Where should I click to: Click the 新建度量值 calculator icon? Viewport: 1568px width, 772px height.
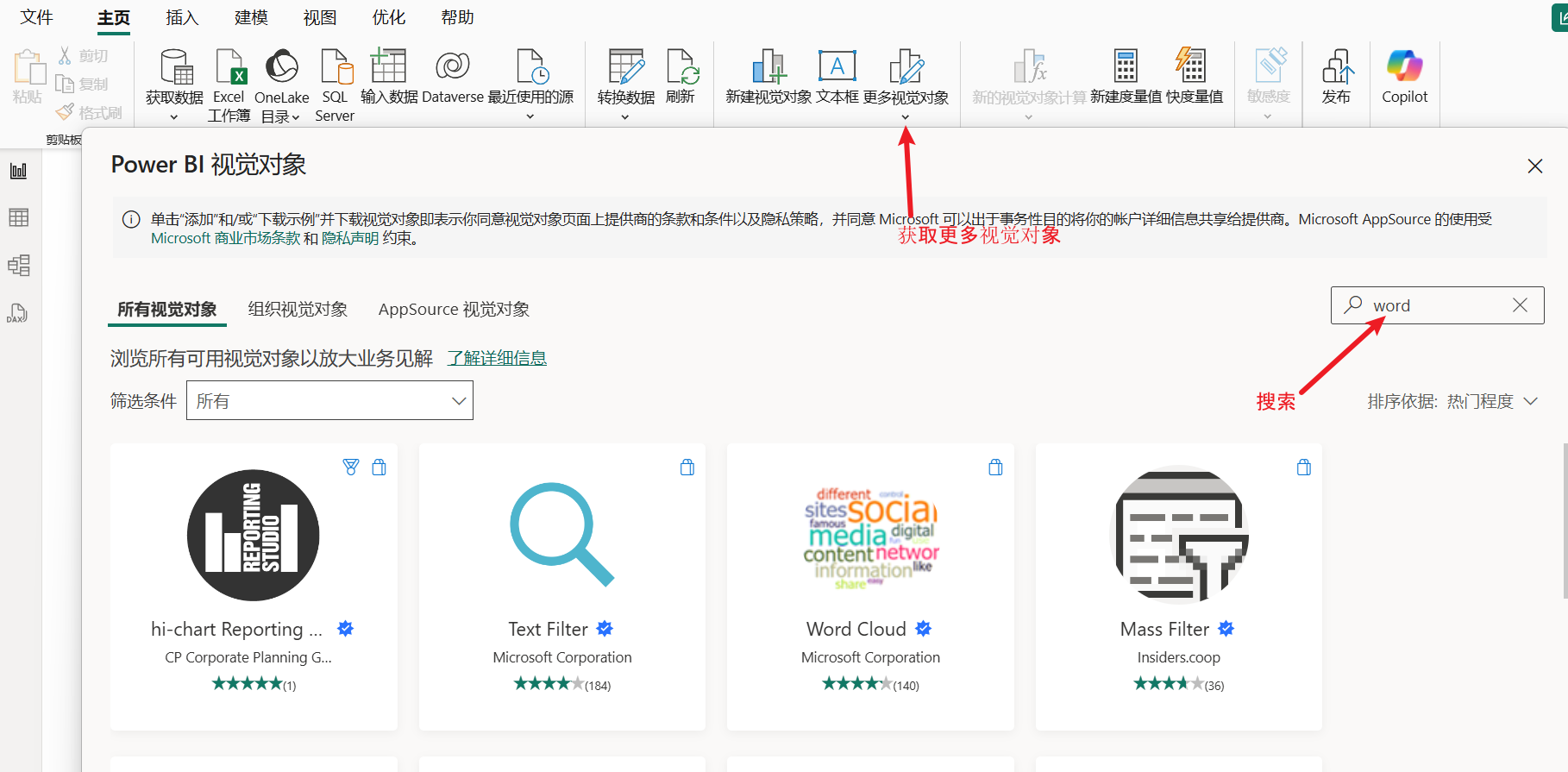[1126, 66]
